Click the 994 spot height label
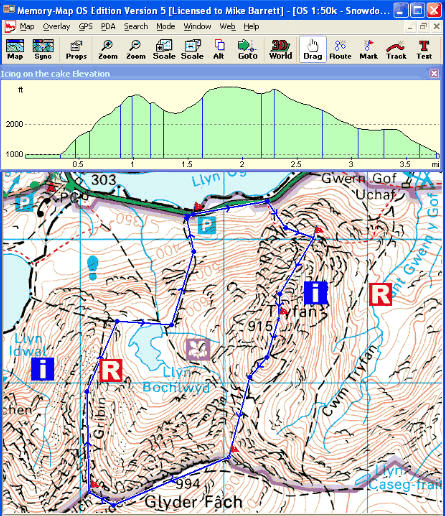Screen dimensions: 445x516 [188, 483]
